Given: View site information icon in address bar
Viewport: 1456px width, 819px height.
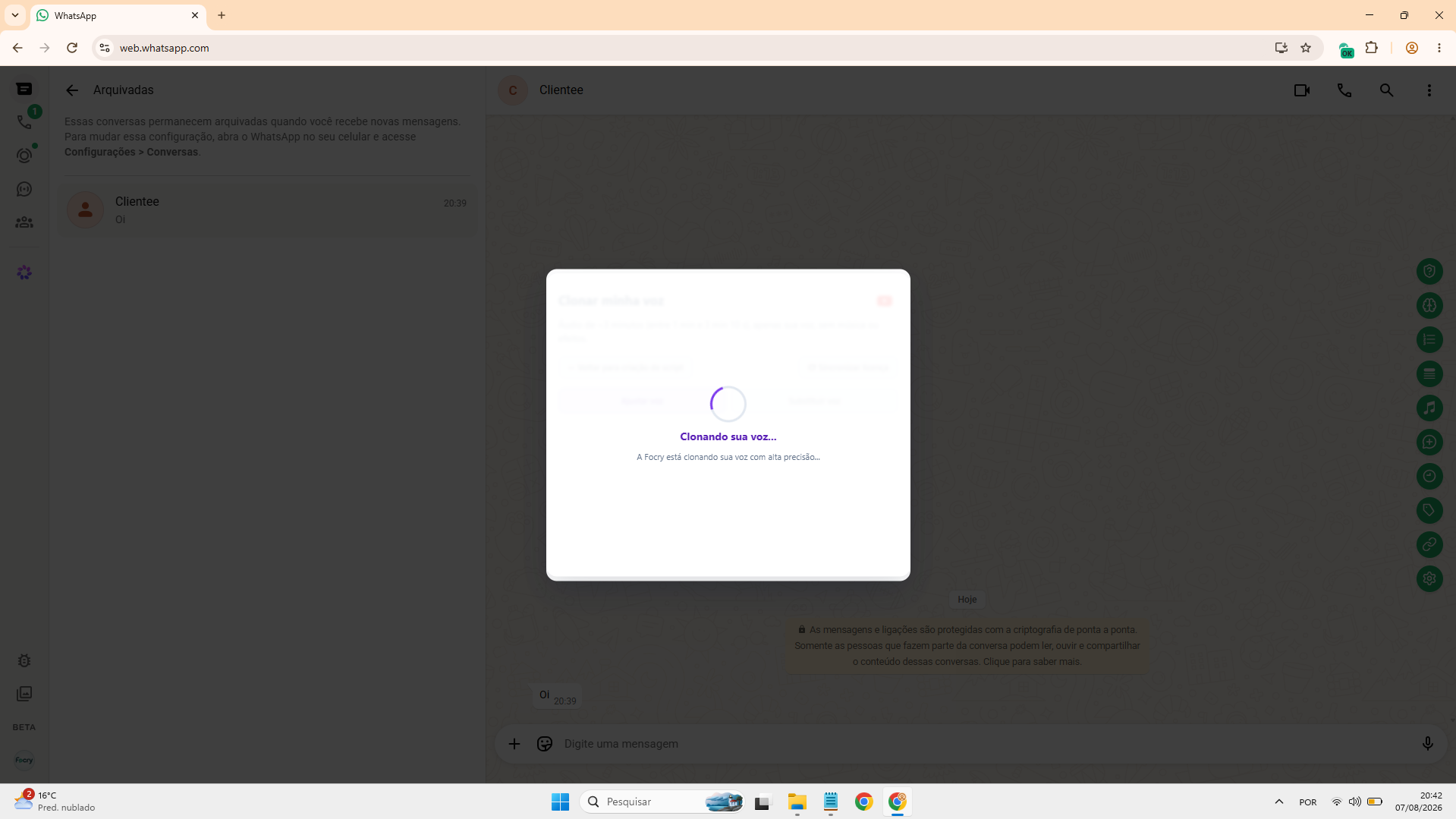Looking at the screenshot, I should 105,48.
